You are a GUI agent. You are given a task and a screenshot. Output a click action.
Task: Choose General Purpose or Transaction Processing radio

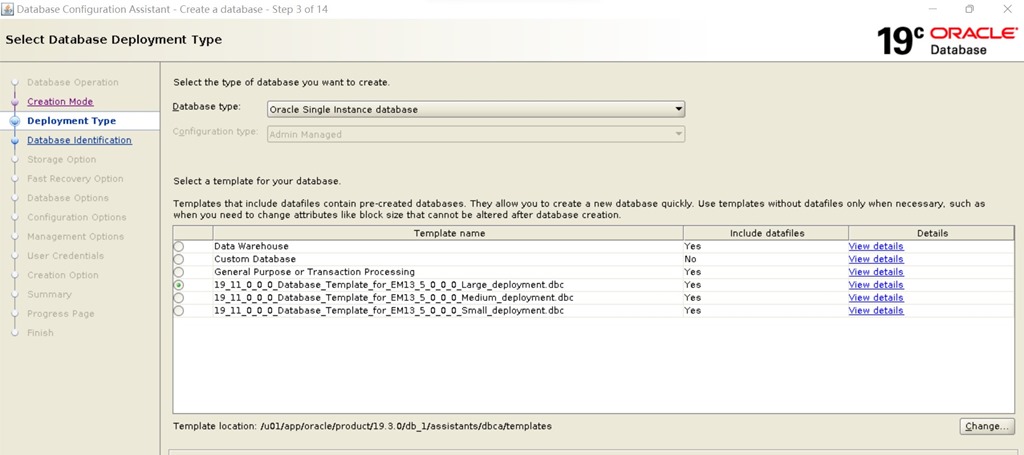coord(178,272)
